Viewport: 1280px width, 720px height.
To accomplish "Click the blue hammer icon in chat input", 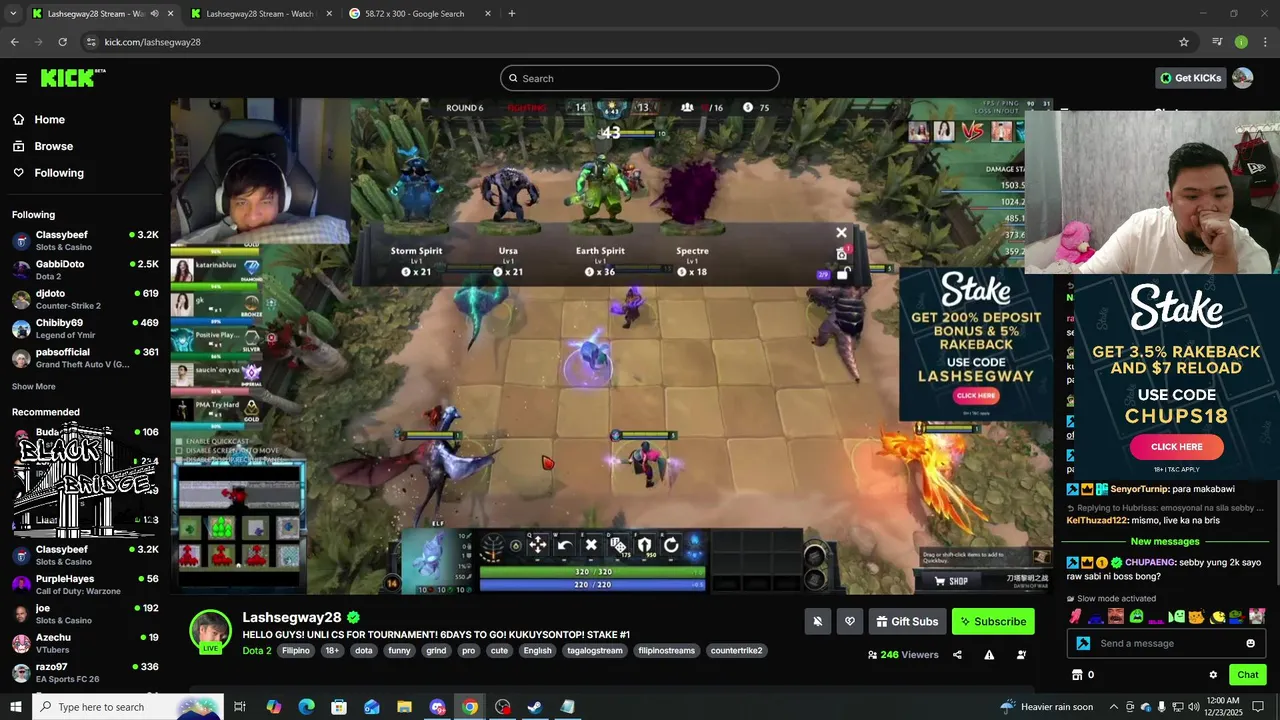I will [x=1083, y=643].
